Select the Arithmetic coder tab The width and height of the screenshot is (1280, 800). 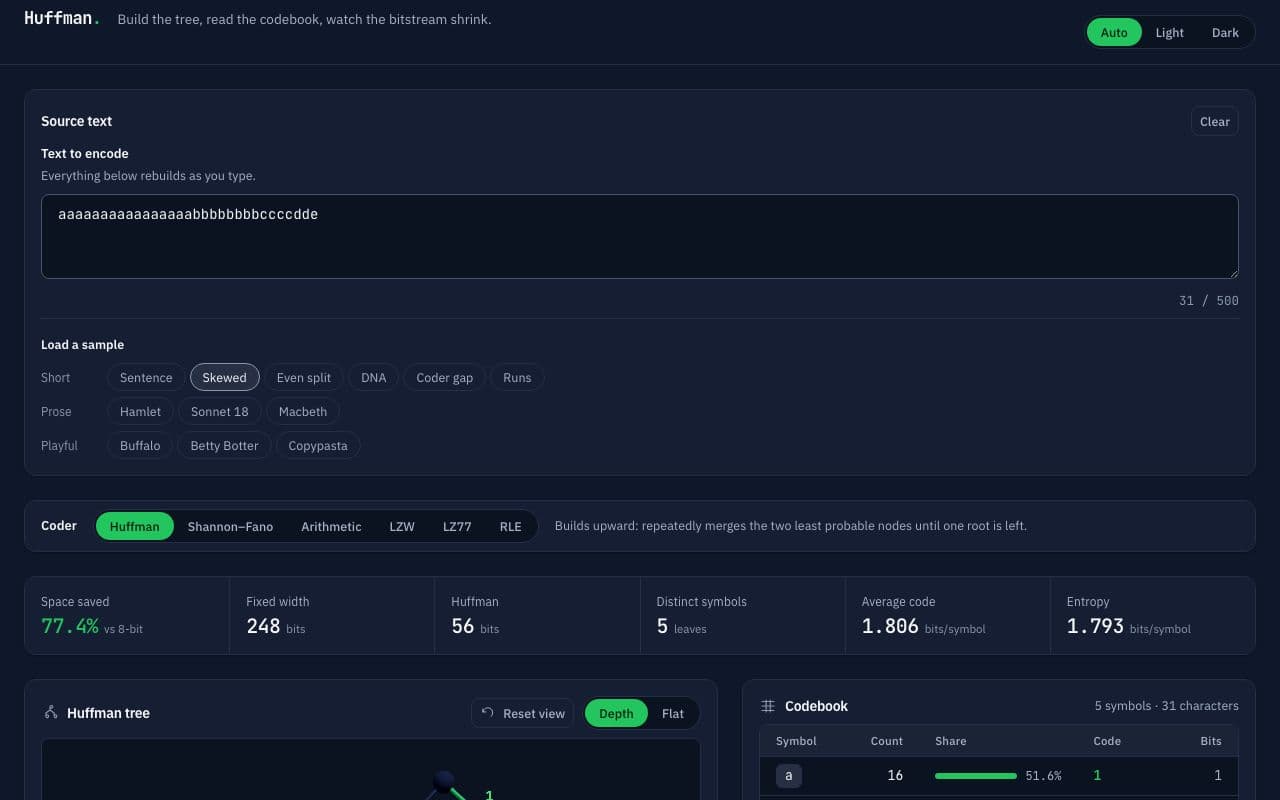331,526
